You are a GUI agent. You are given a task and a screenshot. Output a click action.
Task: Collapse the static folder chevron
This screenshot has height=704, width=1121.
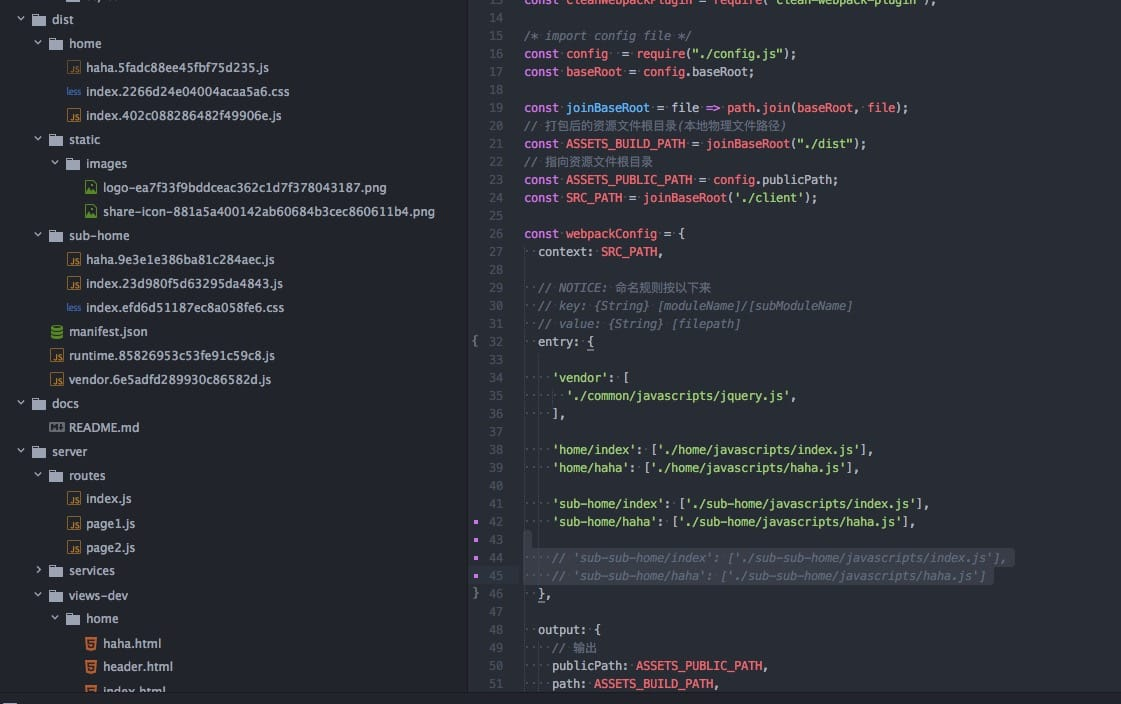38,139
